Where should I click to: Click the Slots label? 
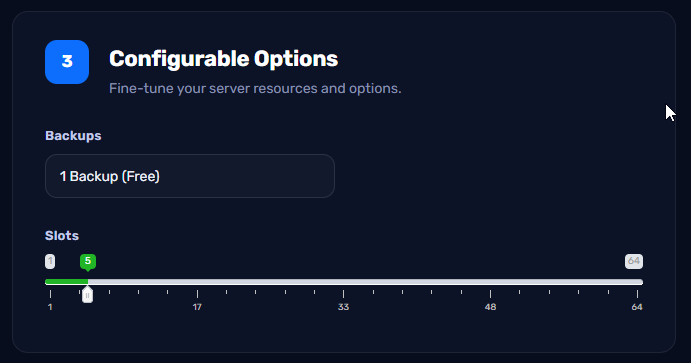pyautogui.click(x=62, y=236)
